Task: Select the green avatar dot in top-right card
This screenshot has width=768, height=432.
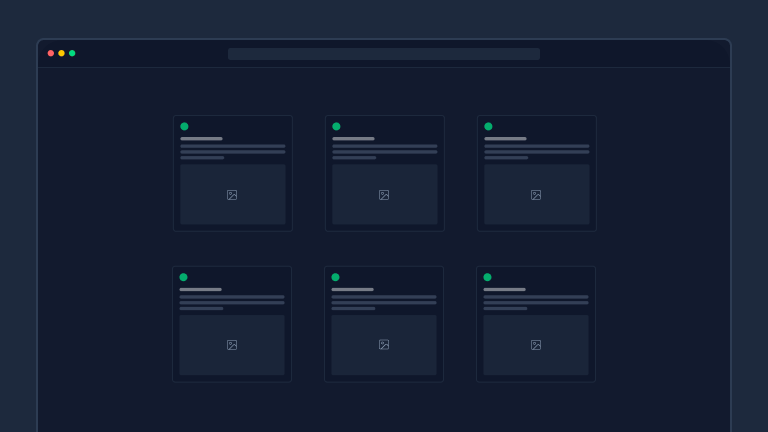Action: tap(488, 127)
